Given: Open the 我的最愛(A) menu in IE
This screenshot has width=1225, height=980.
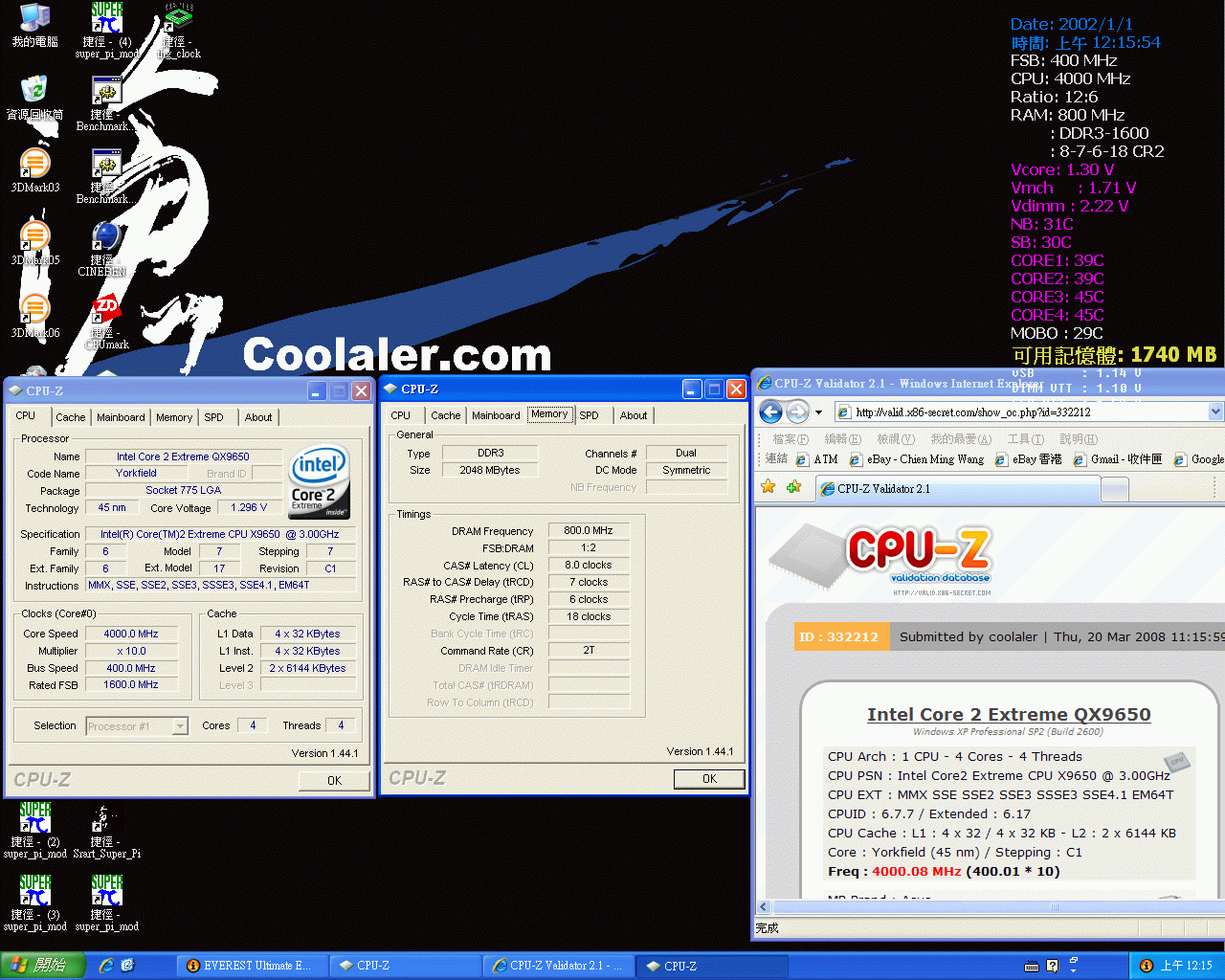Looking at the screenshot, I should pos(961,439).
